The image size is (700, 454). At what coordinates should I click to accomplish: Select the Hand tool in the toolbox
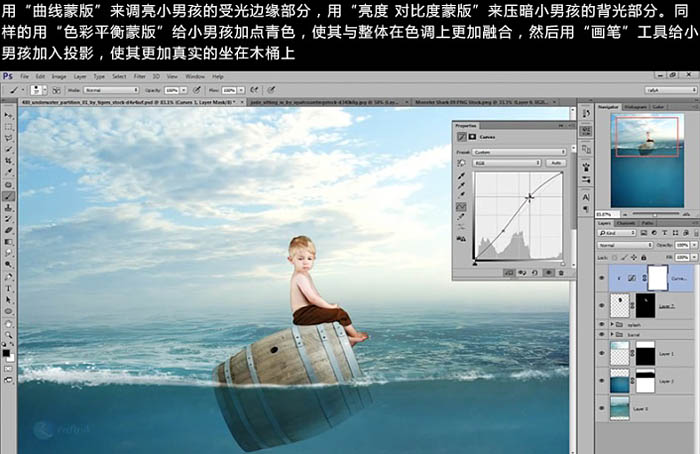(x=8, y=323)
